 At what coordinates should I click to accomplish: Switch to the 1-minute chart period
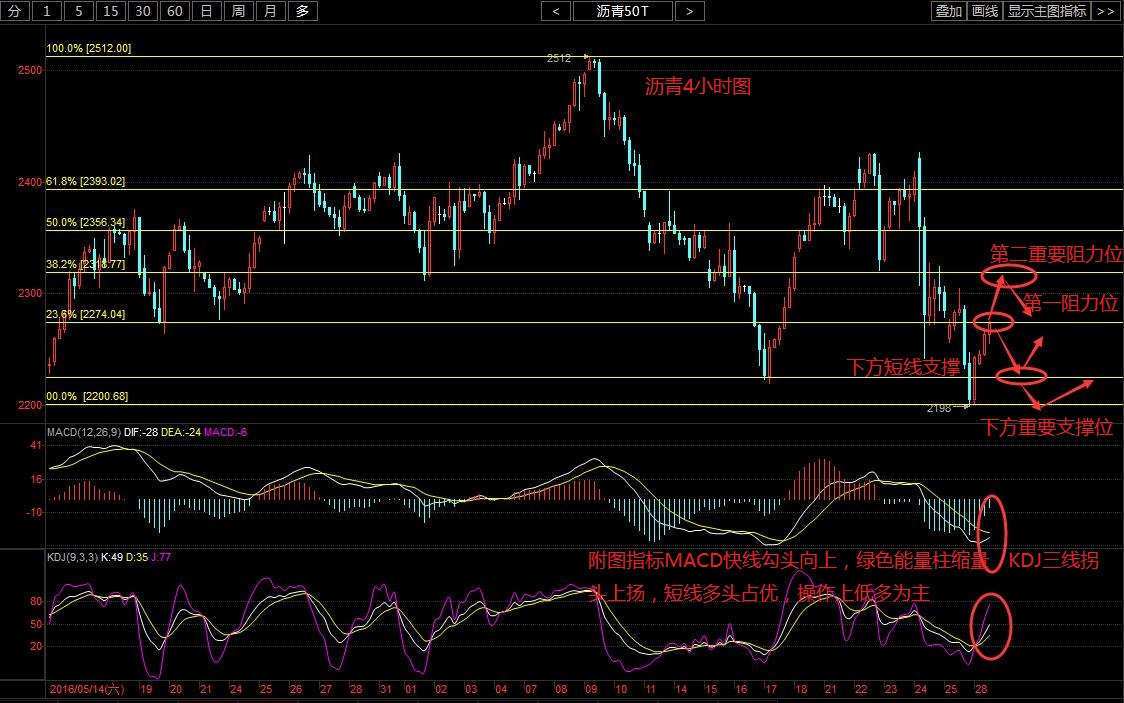(x=49, y=12)
